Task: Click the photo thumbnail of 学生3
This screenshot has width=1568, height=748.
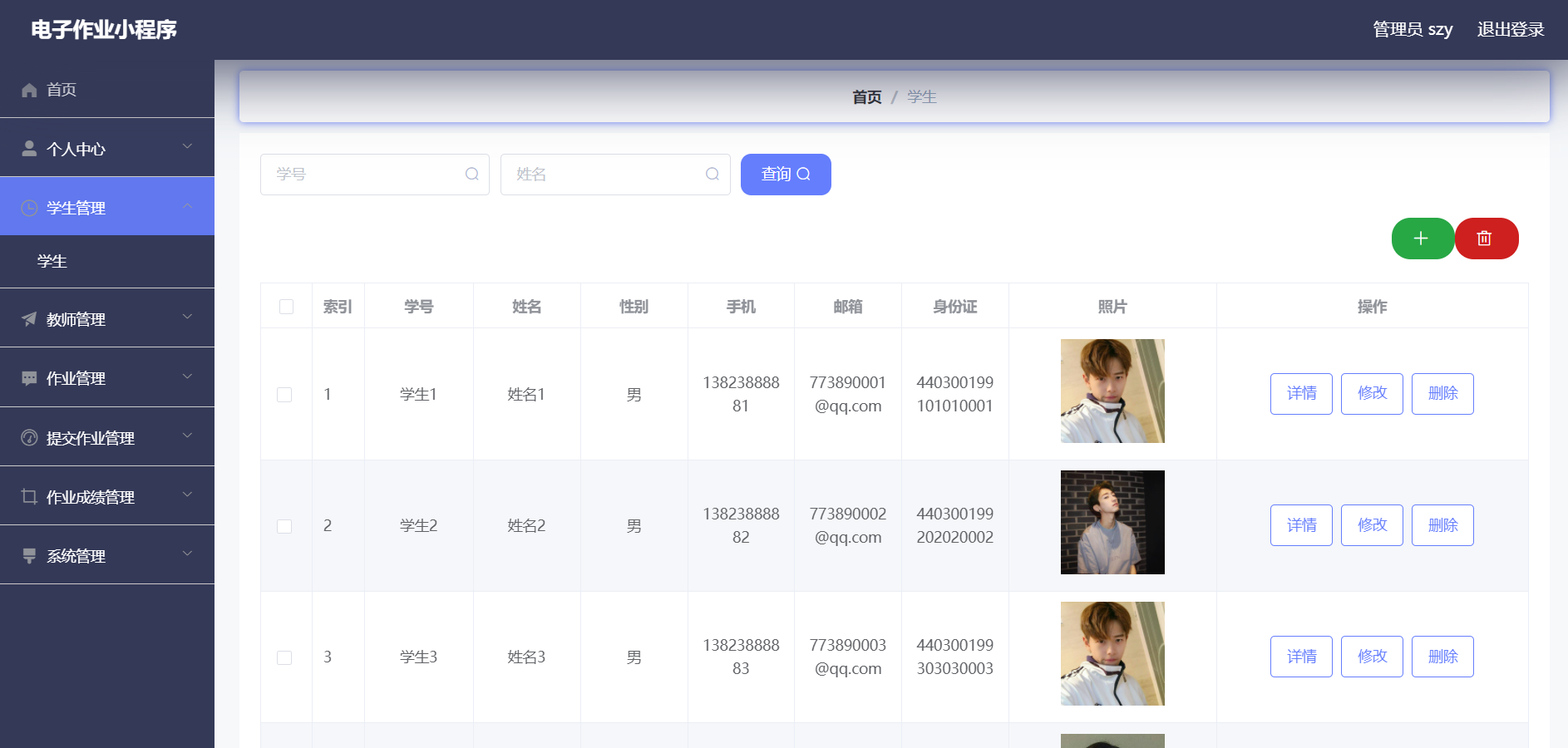Action: coord(1112,653)
